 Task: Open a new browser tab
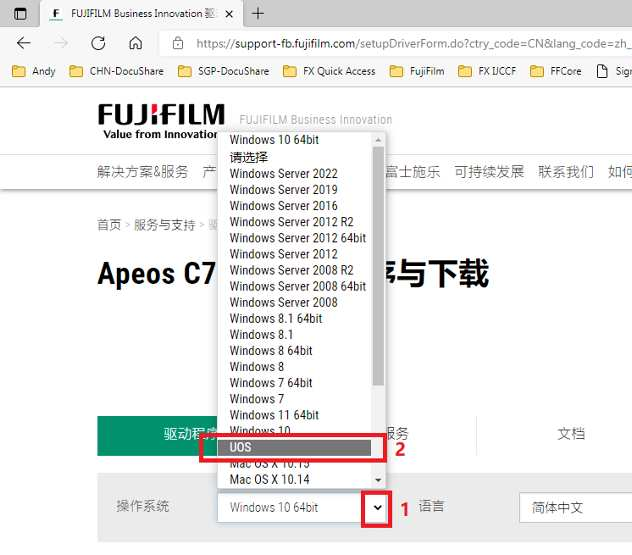[x=258, y=14]
